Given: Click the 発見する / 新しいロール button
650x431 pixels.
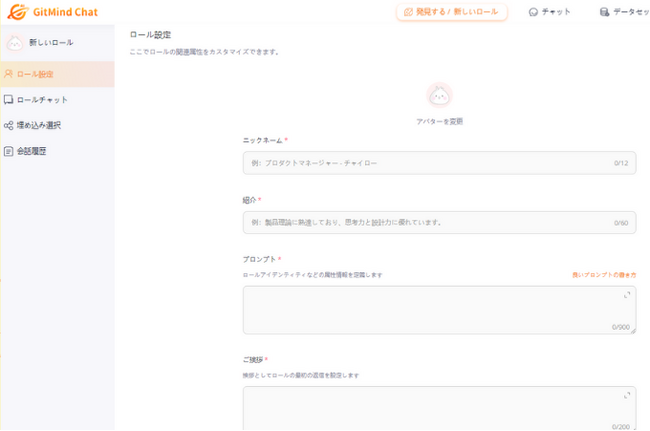Looking at the screenshot, I should pos(451,12).
